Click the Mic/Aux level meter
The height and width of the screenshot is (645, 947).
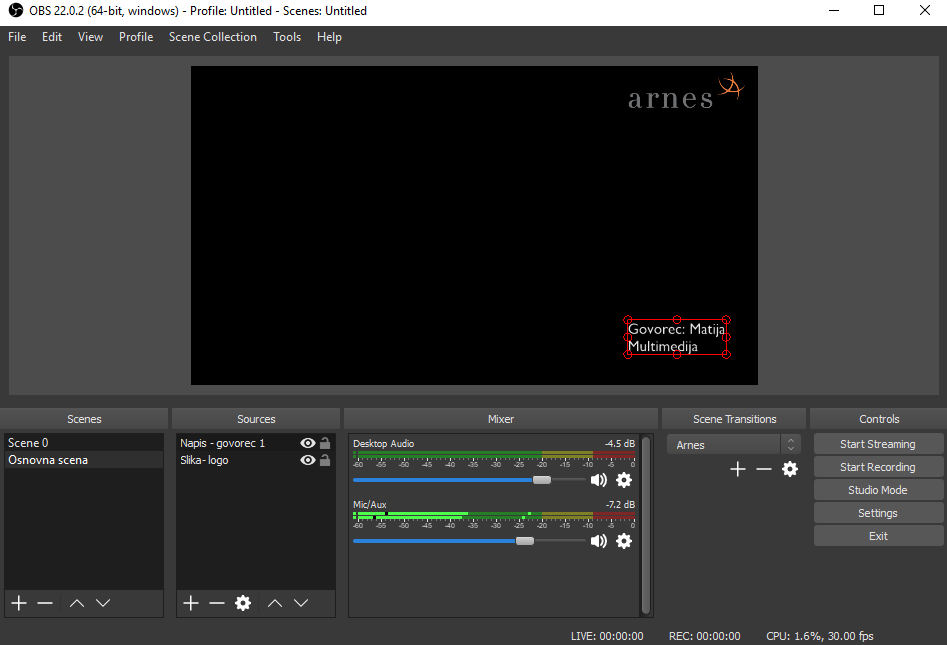click(494, 515)
